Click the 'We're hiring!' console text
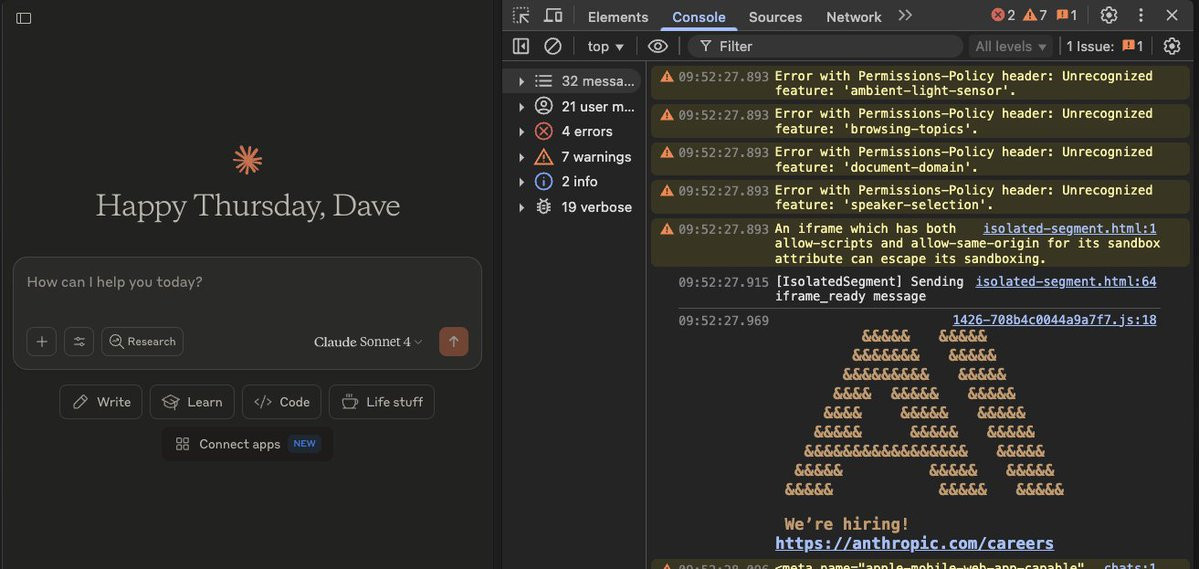The width and height of the screenshot is (1199, 569). 847,525
